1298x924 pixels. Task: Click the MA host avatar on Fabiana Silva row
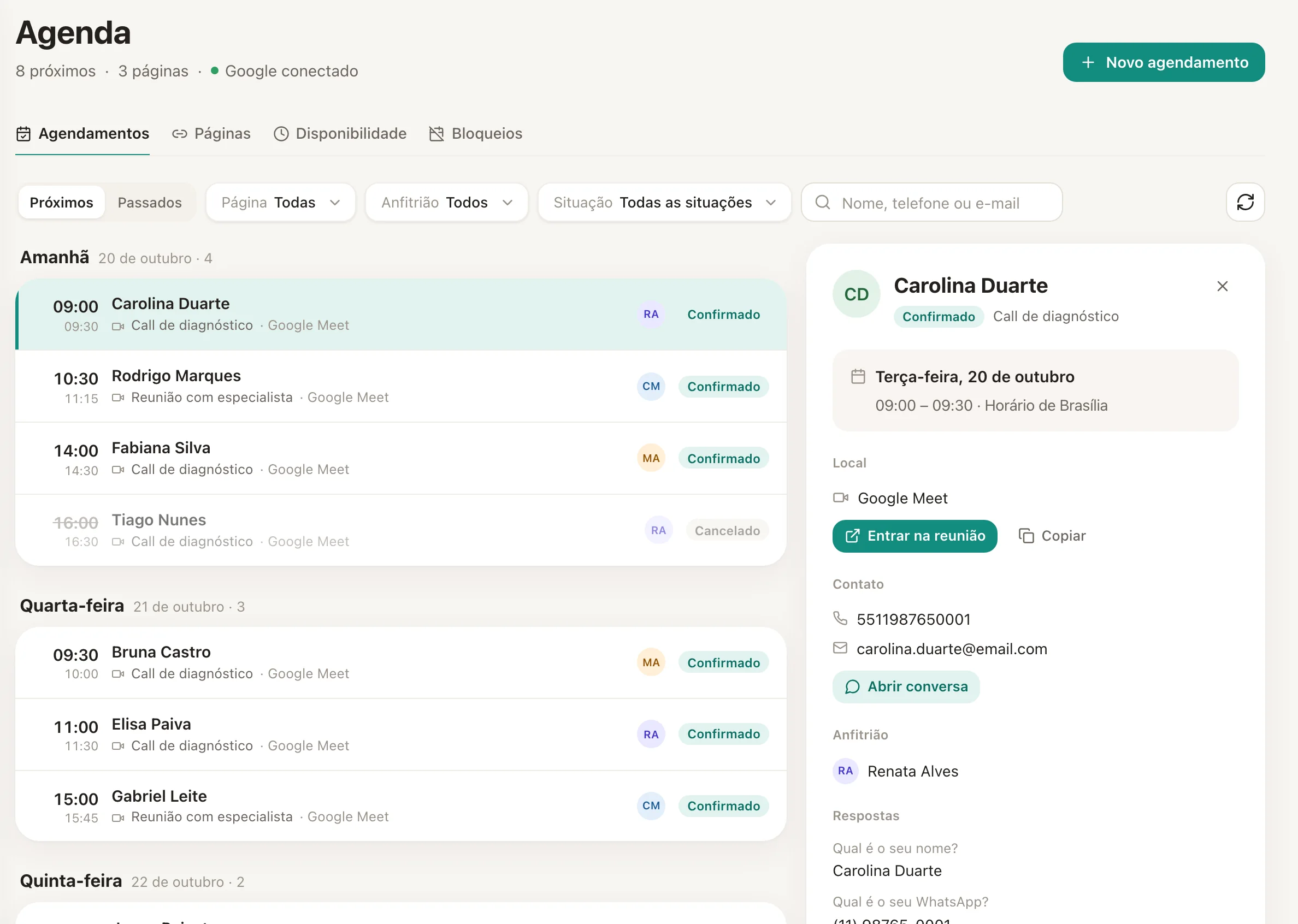click(x=651, y=458)
